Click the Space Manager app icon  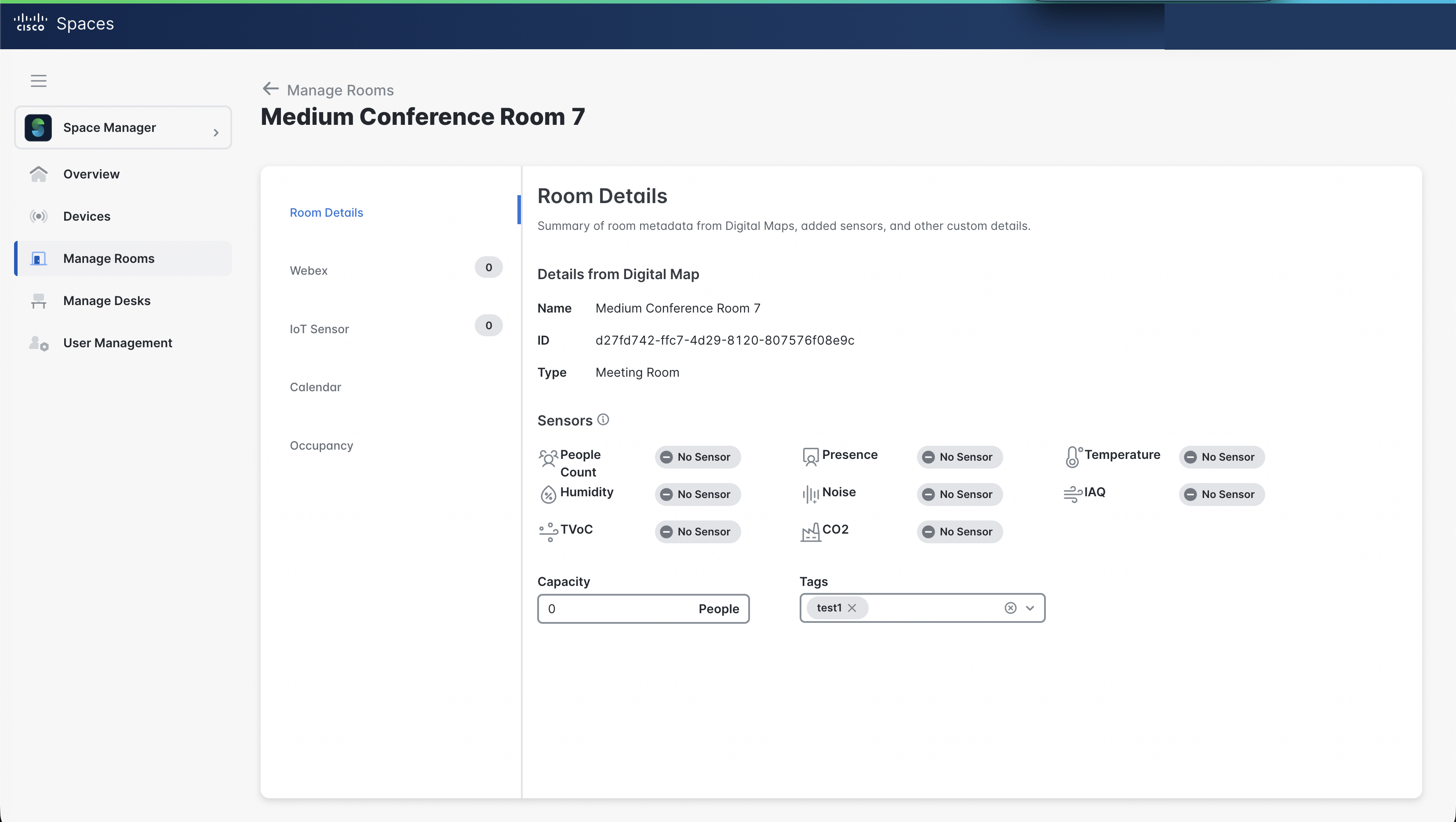pos(38,128)
